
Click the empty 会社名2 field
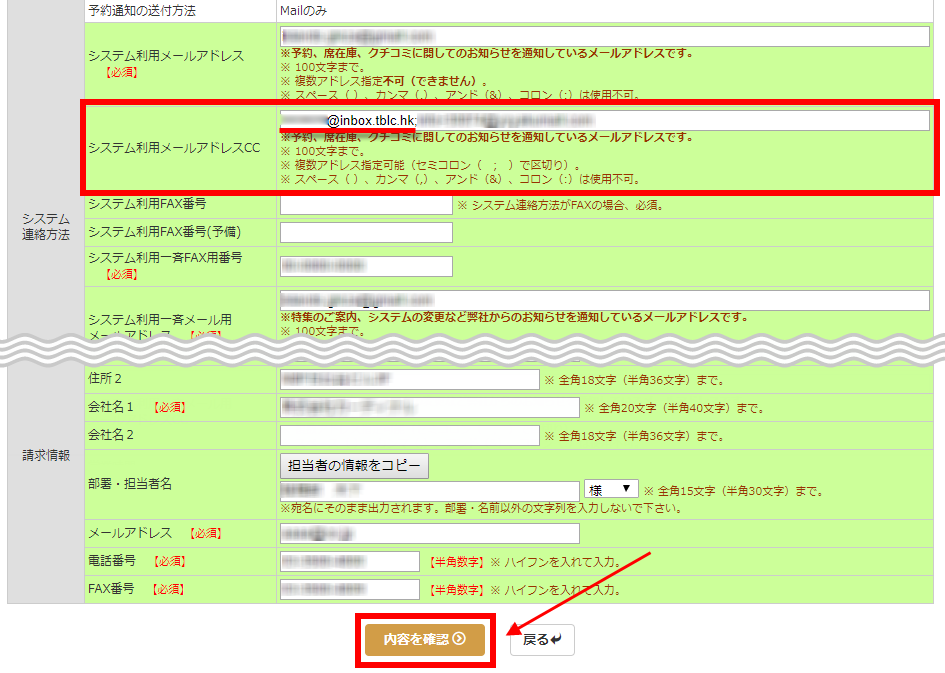tap(409, 435)
